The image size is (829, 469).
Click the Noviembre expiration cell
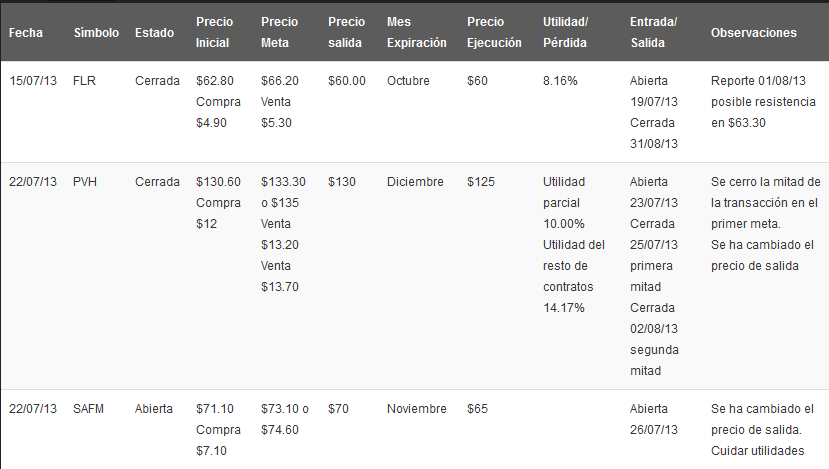coord(417,409)
